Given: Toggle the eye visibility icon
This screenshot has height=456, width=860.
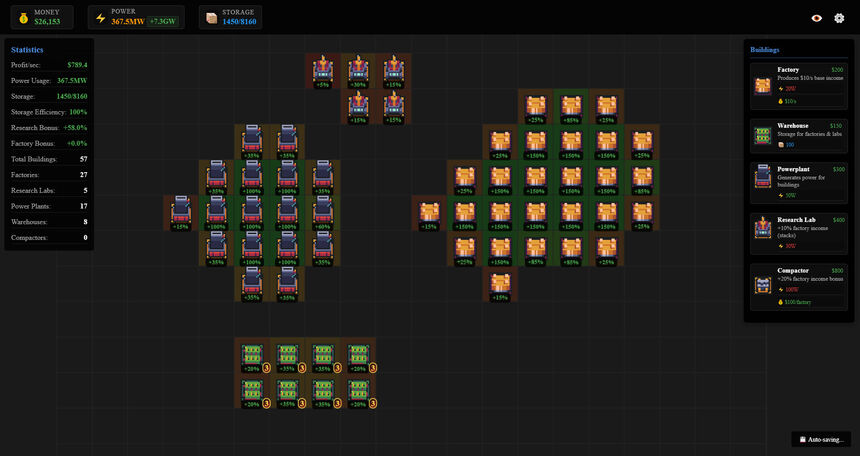Looking at the screenshot, I should (816, 17).
